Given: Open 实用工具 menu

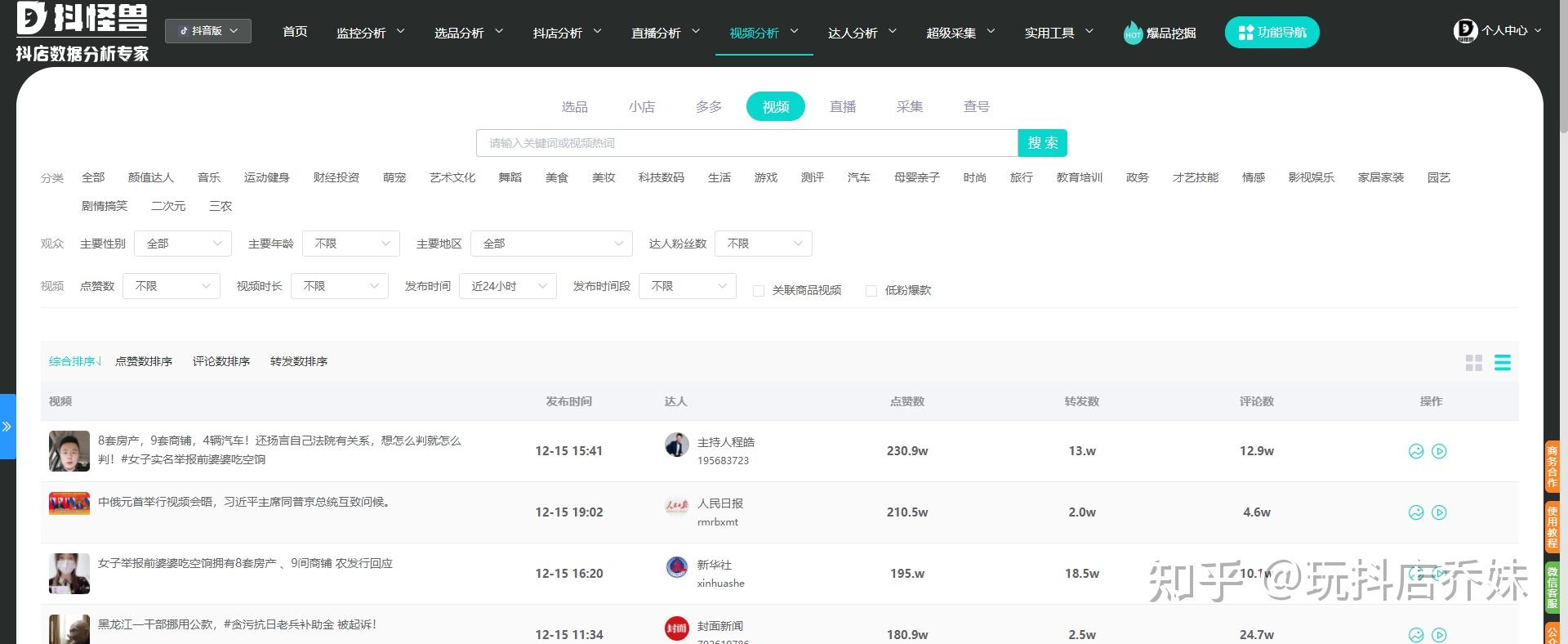Looking at the screenshot, I should click(1058, 33).
